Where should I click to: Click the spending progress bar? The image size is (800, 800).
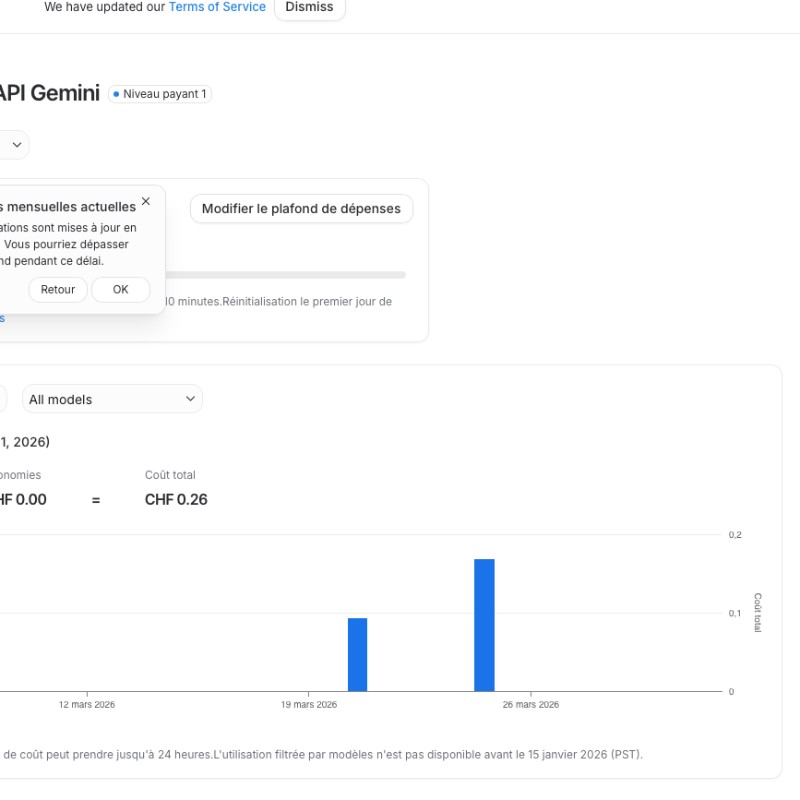pyautogui.click(x=285, y=275)
